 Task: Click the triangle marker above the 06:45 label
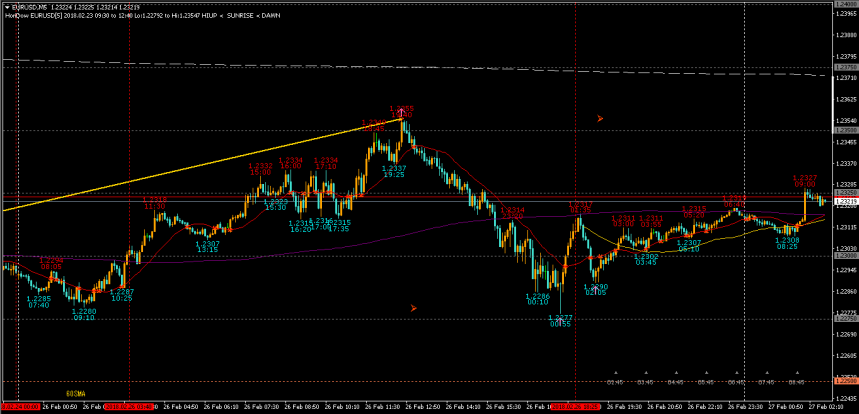point(737,373)
